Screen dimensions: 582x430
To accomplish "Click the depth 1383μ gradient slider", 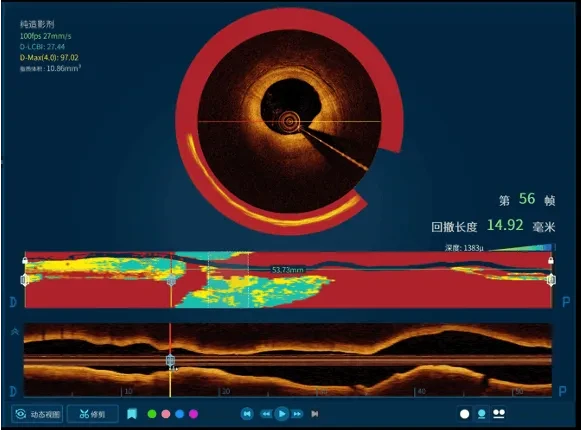I will pyautogui.click(x=521, y=247).
